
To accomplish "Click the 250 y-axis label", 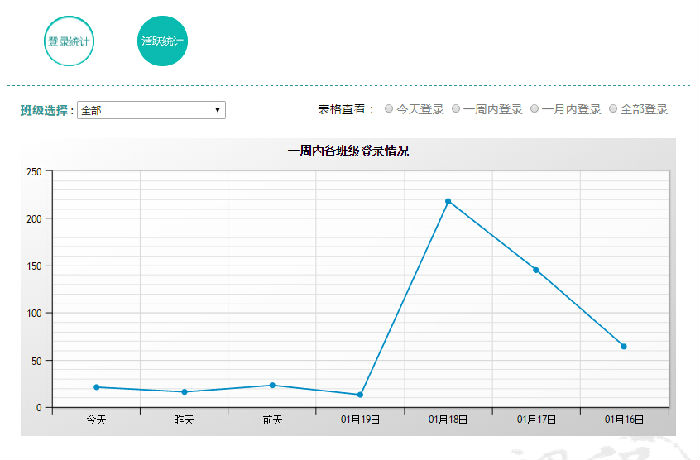I will (33, 172).
